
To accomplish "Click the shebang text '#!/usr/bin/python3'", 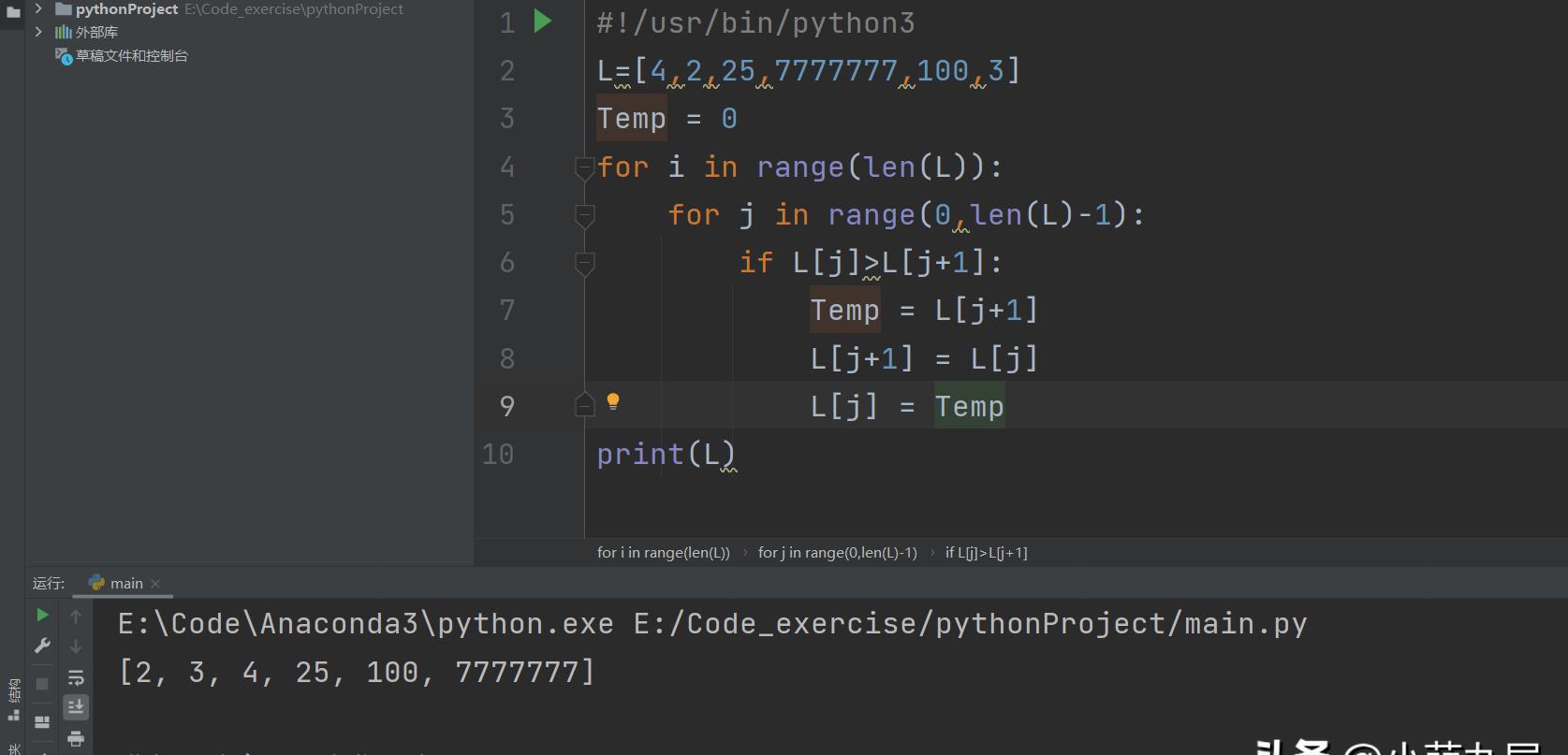I will tap(755, 22).
